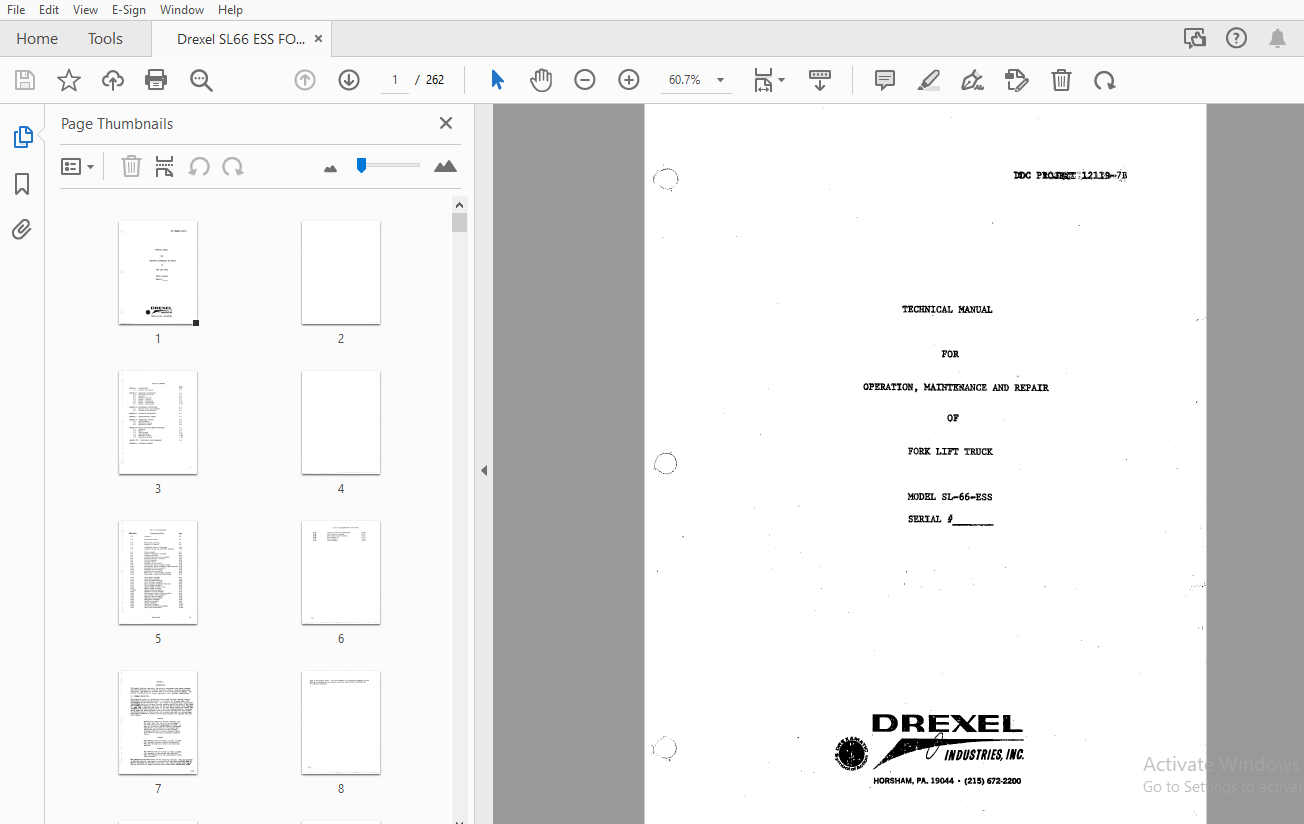Activate the hand pan tool
Viewport: 1304px width, 824px height.
click(541, 80)
